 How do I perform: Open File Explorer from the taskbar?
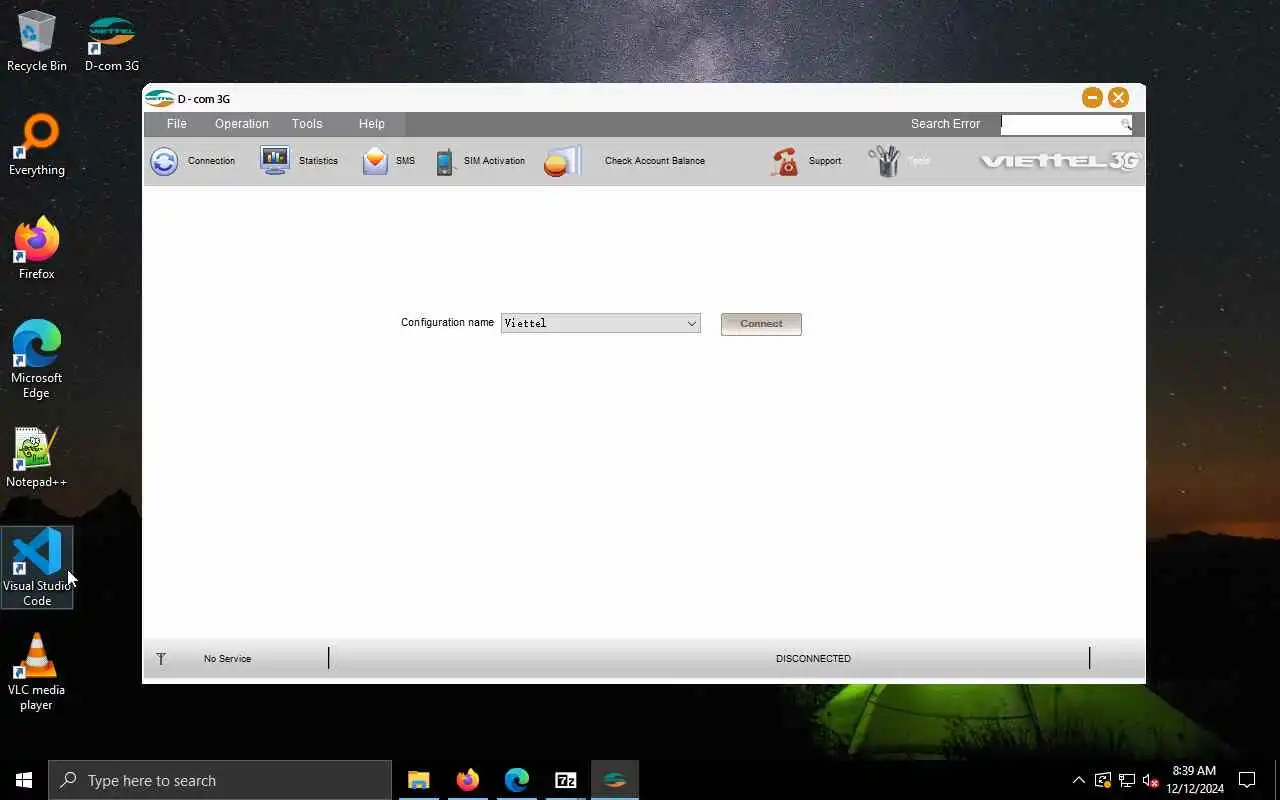click(x=418, y=780)
